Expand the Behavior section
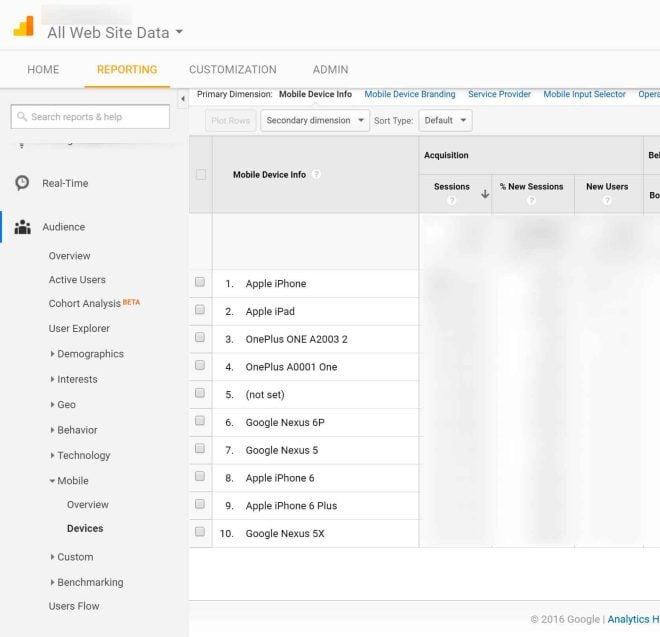 (x=74, y=429)
